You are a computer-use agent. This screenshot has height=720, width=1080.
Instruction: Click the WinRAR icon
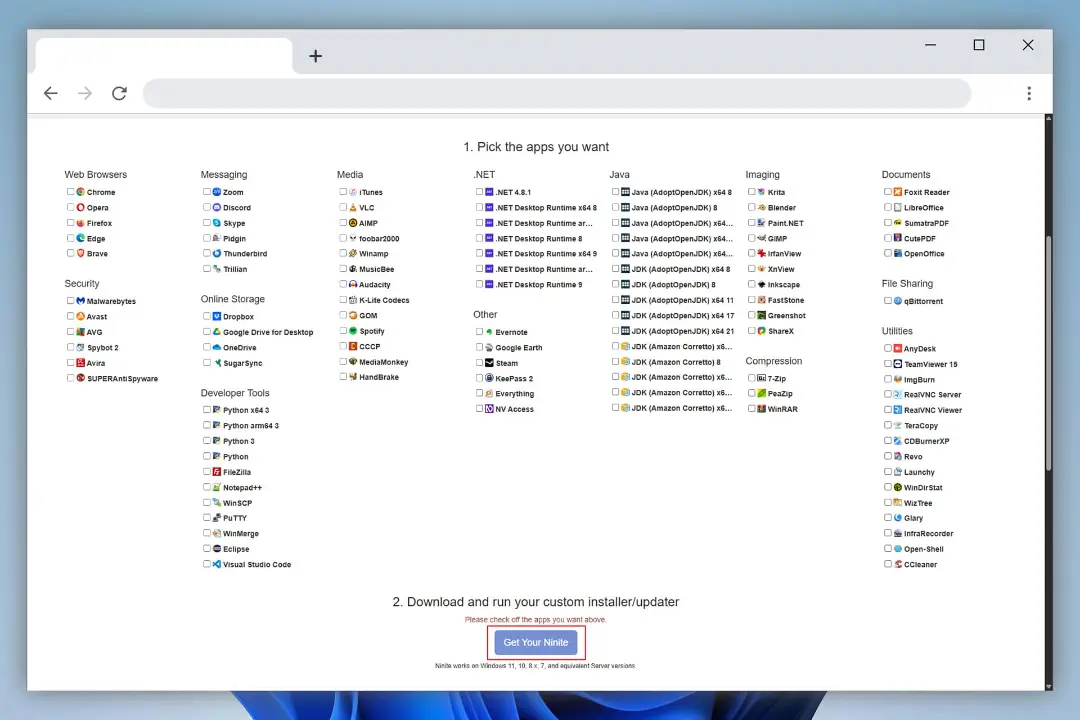click(x=762, y=409)
